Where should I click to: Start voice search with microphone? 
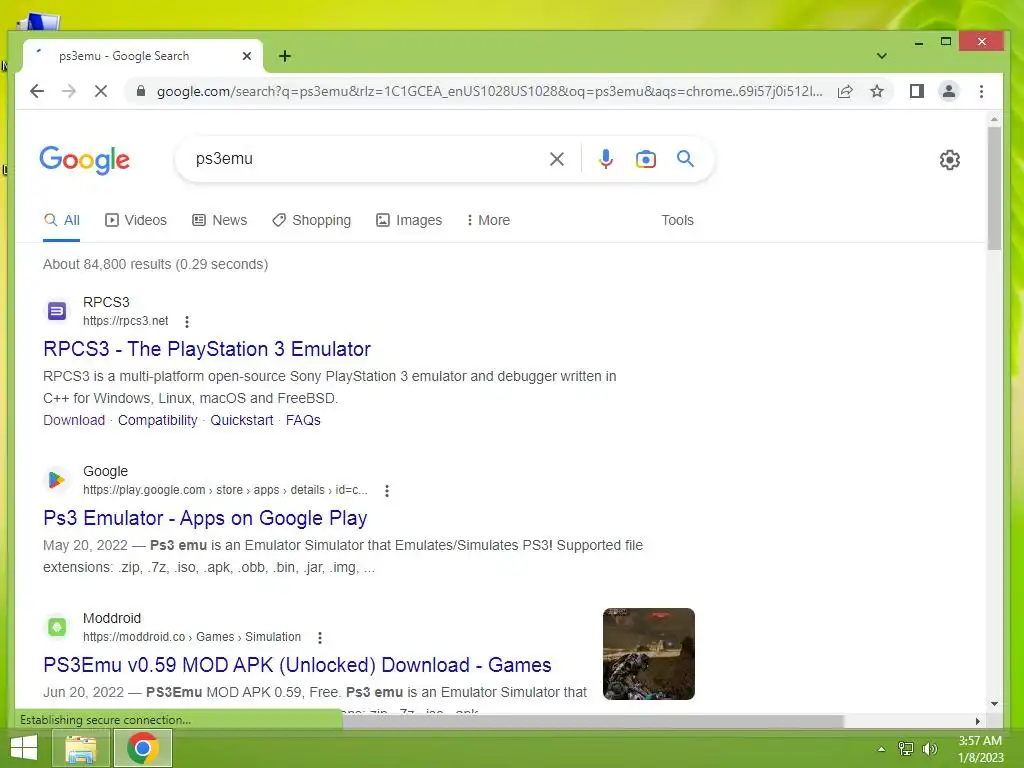[x=605, y=159]
